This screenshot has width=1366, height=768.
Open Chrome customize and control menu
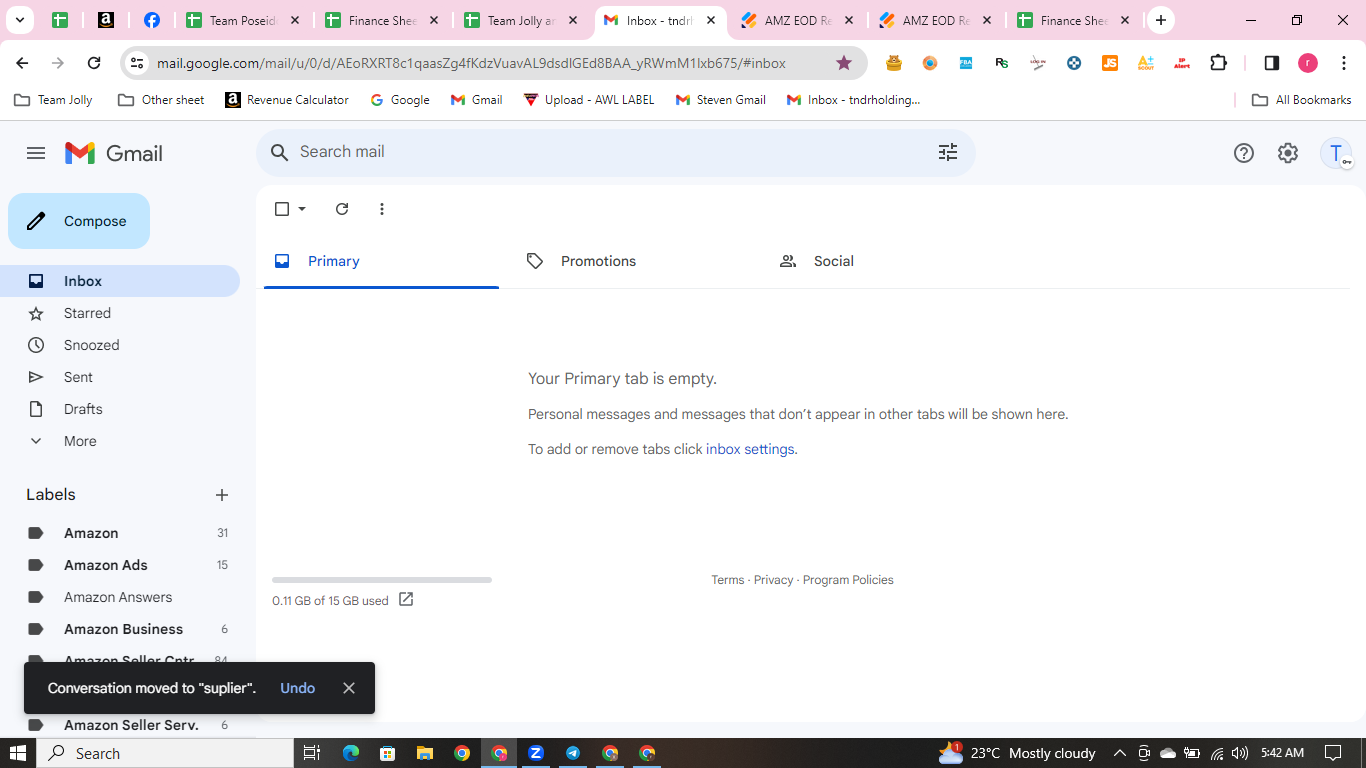[x=1344, y=63]
